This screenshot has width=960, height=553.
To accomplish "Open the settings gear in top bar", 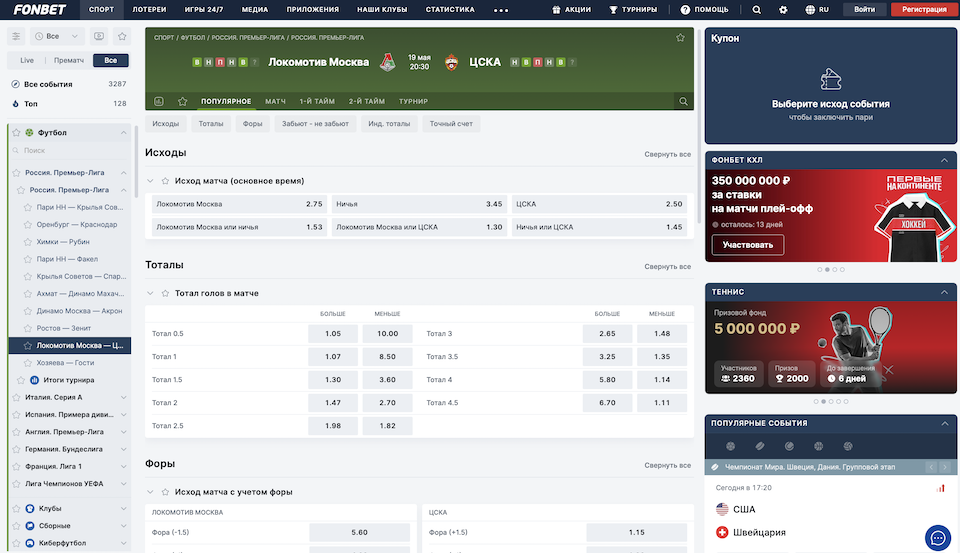I will pos(783,10).
